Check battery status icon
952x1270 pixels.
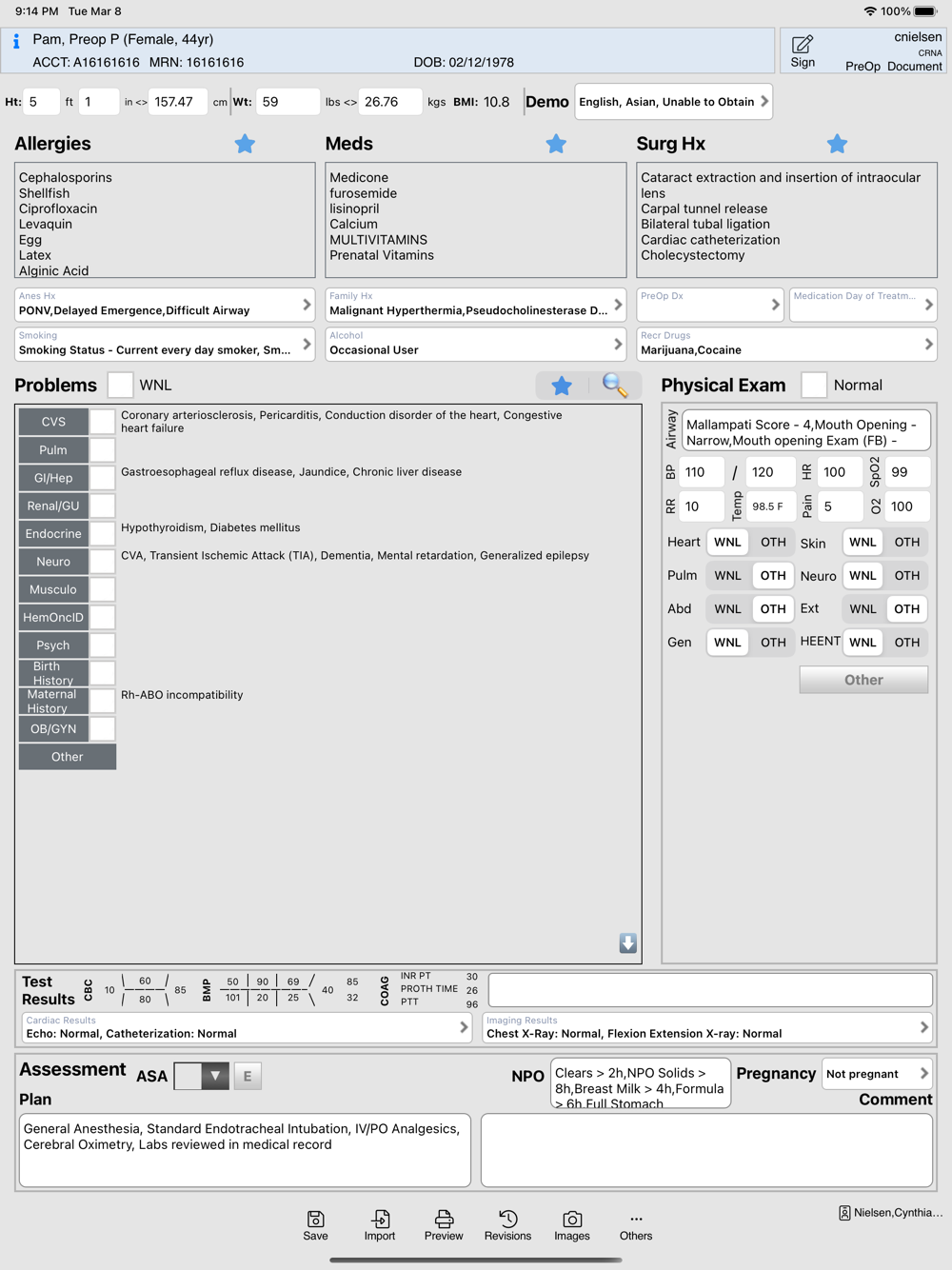tap(925, 11)
